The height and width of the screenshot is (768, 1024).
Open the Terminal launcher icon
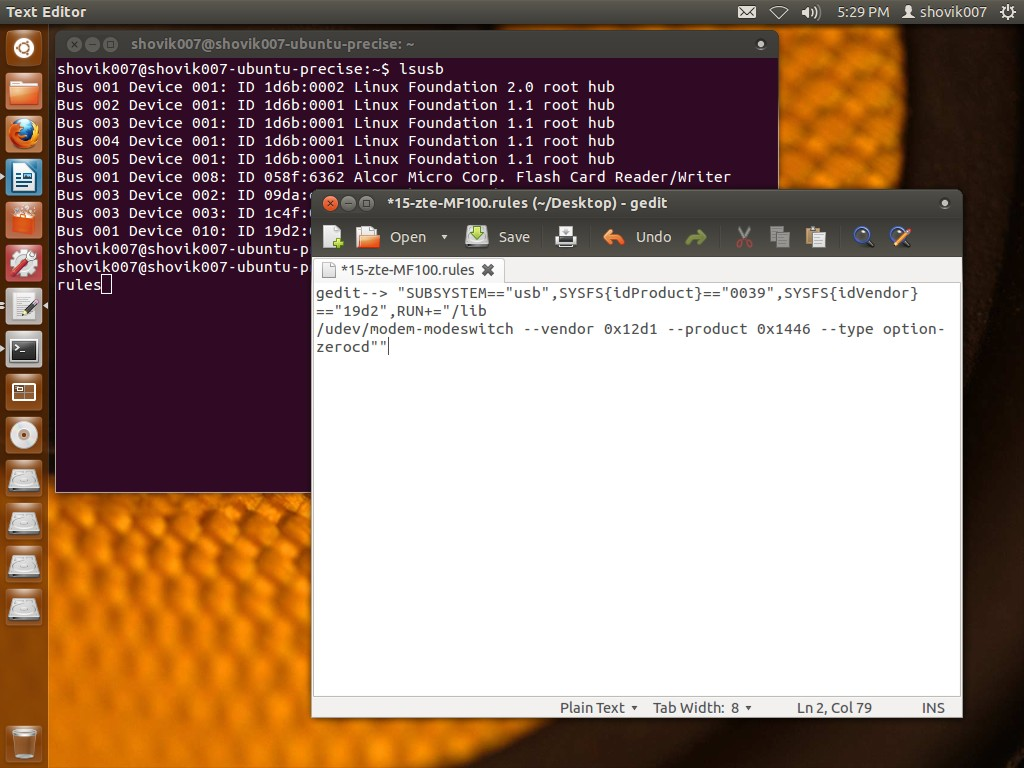pyautogui.click(x=23, y=350)
